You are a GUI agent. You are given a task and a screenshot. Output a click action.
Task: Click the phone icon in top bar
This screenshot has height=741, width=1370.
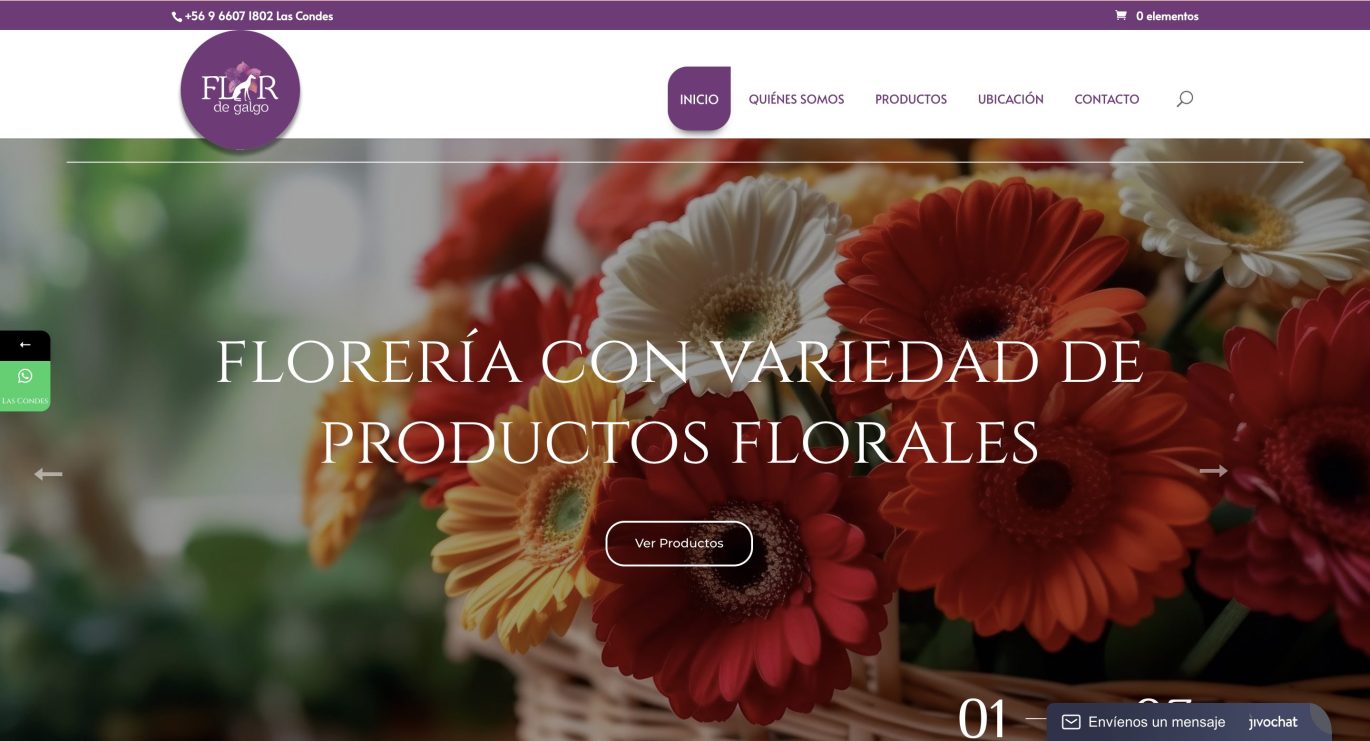coord(177,16)
